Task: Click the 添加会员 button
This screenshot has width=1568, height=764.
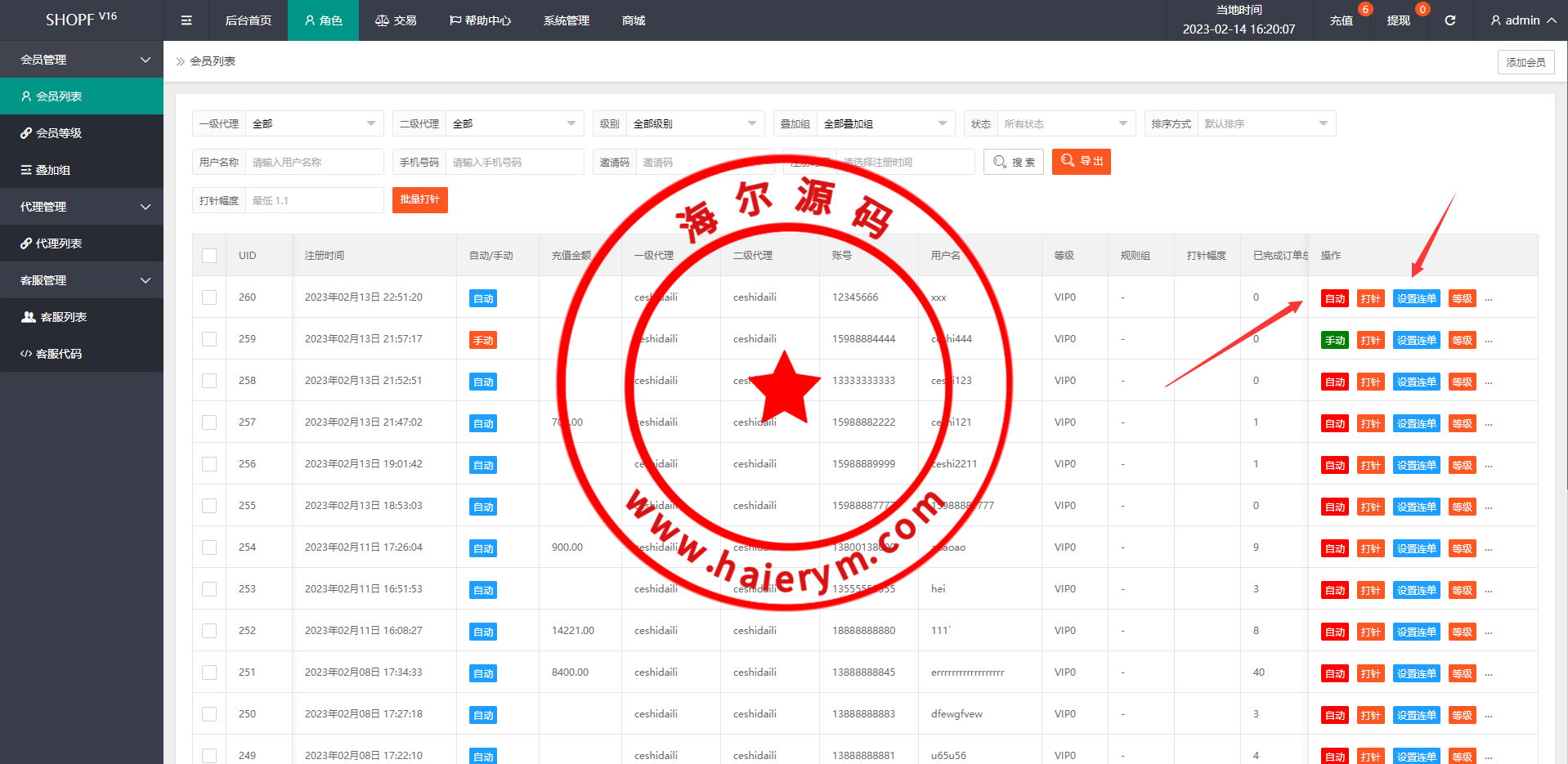Action: 1525,62
